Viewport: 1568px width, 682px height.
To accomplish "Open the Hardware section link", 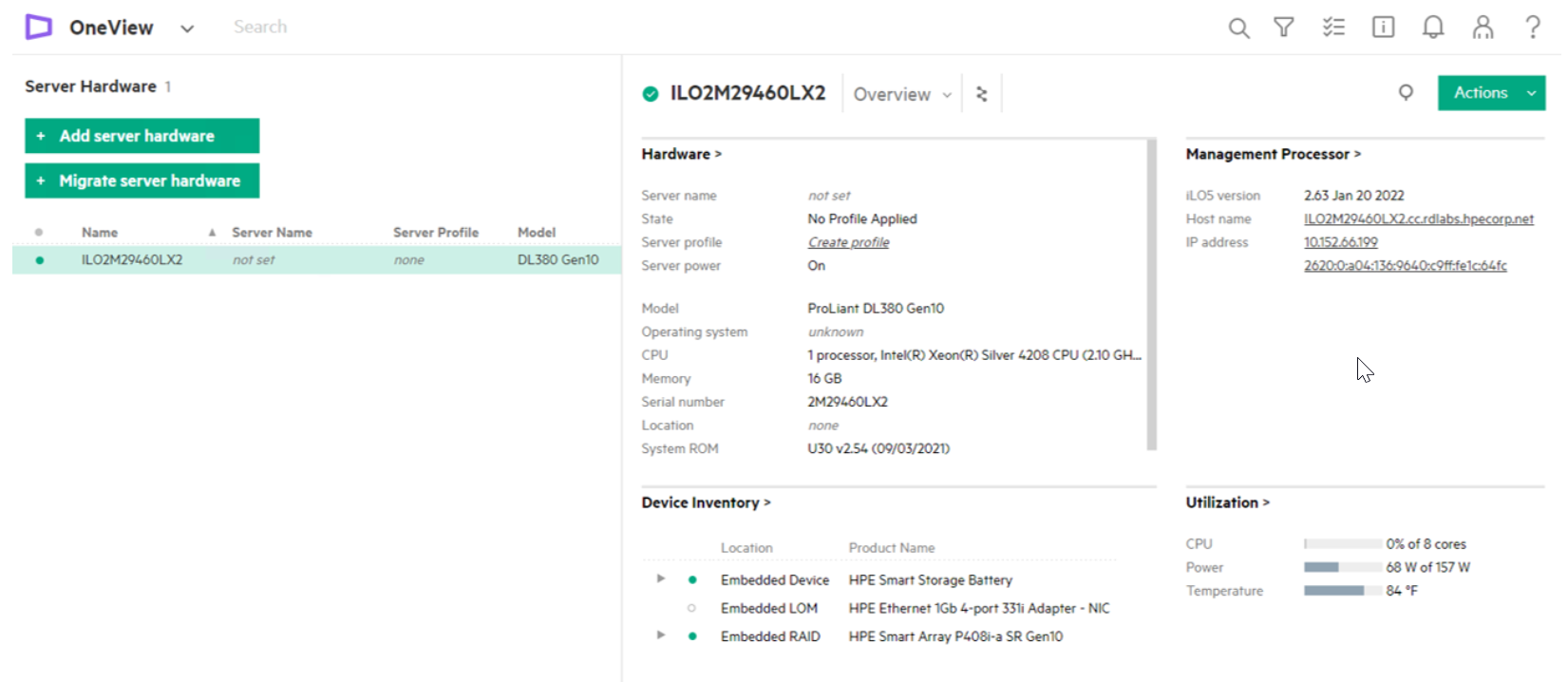I will coord(682,154).
